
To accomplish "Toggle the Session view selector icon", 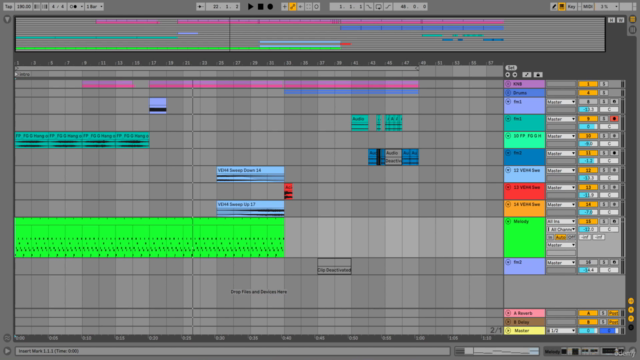I will coord(633,30).
